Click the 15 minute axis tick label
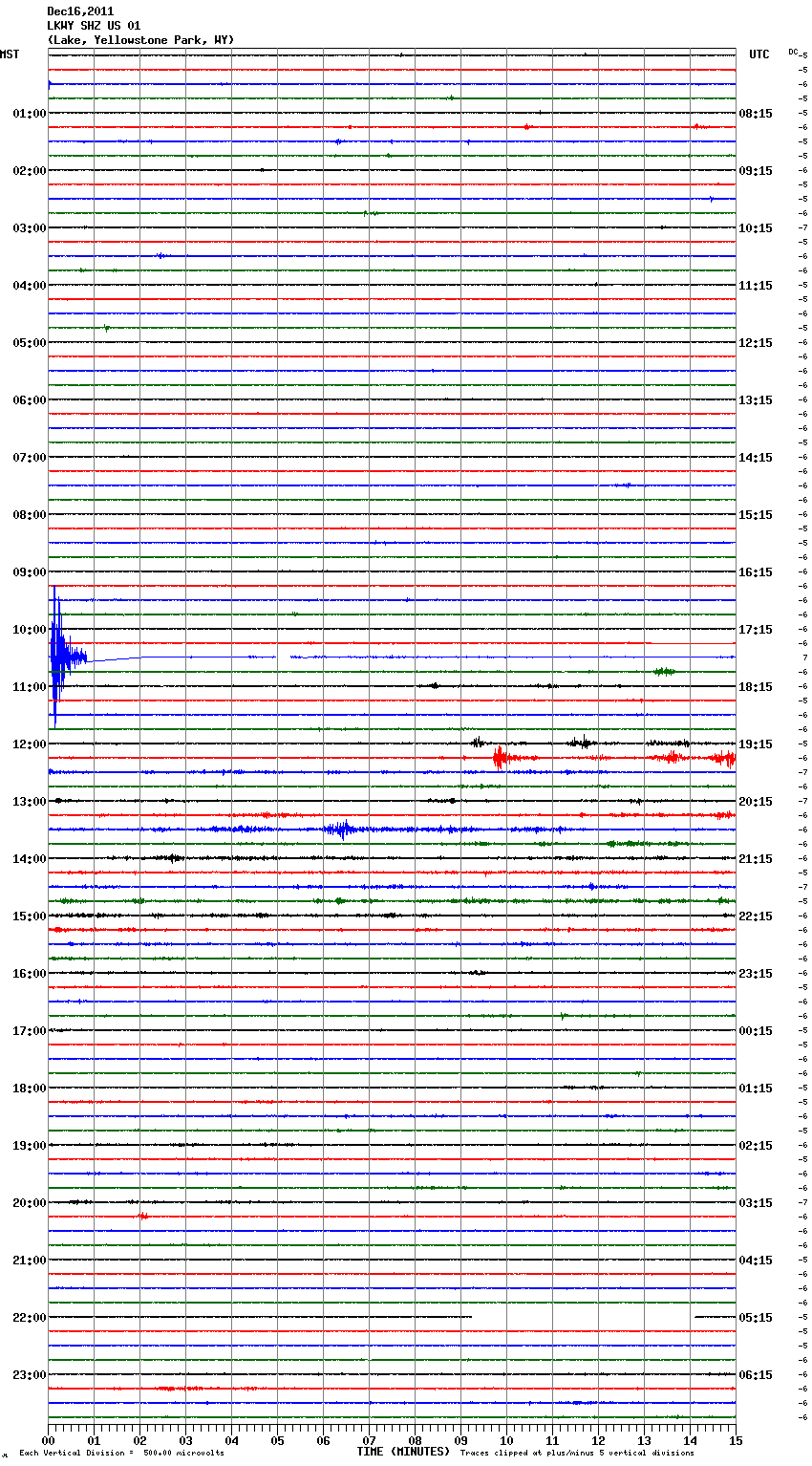This screenshot has height=1466, width=812. [x=736, y=1440]
